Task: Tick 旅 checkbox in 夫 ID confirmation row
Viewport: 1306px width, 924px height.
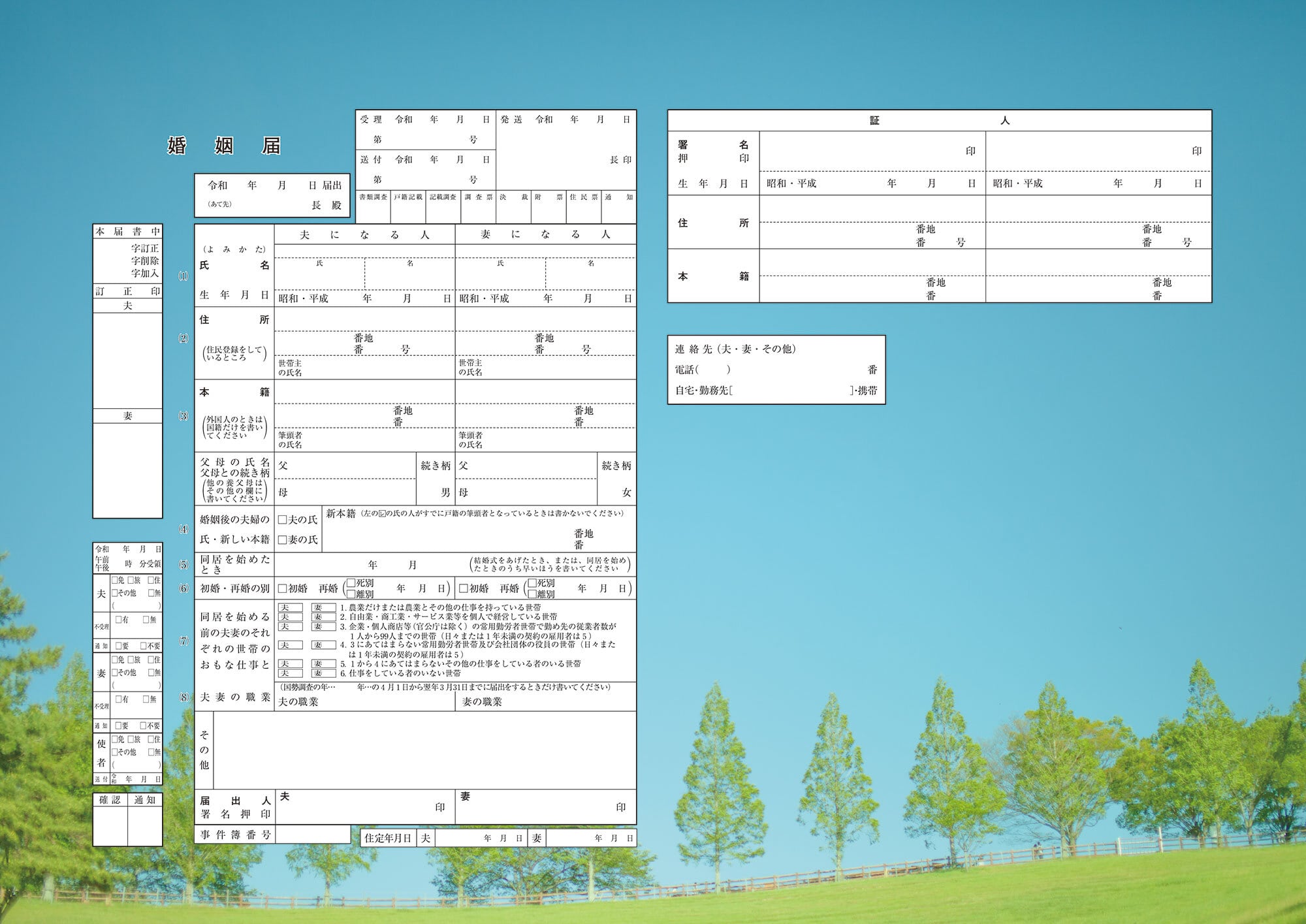Action: [x=131, y=580]
